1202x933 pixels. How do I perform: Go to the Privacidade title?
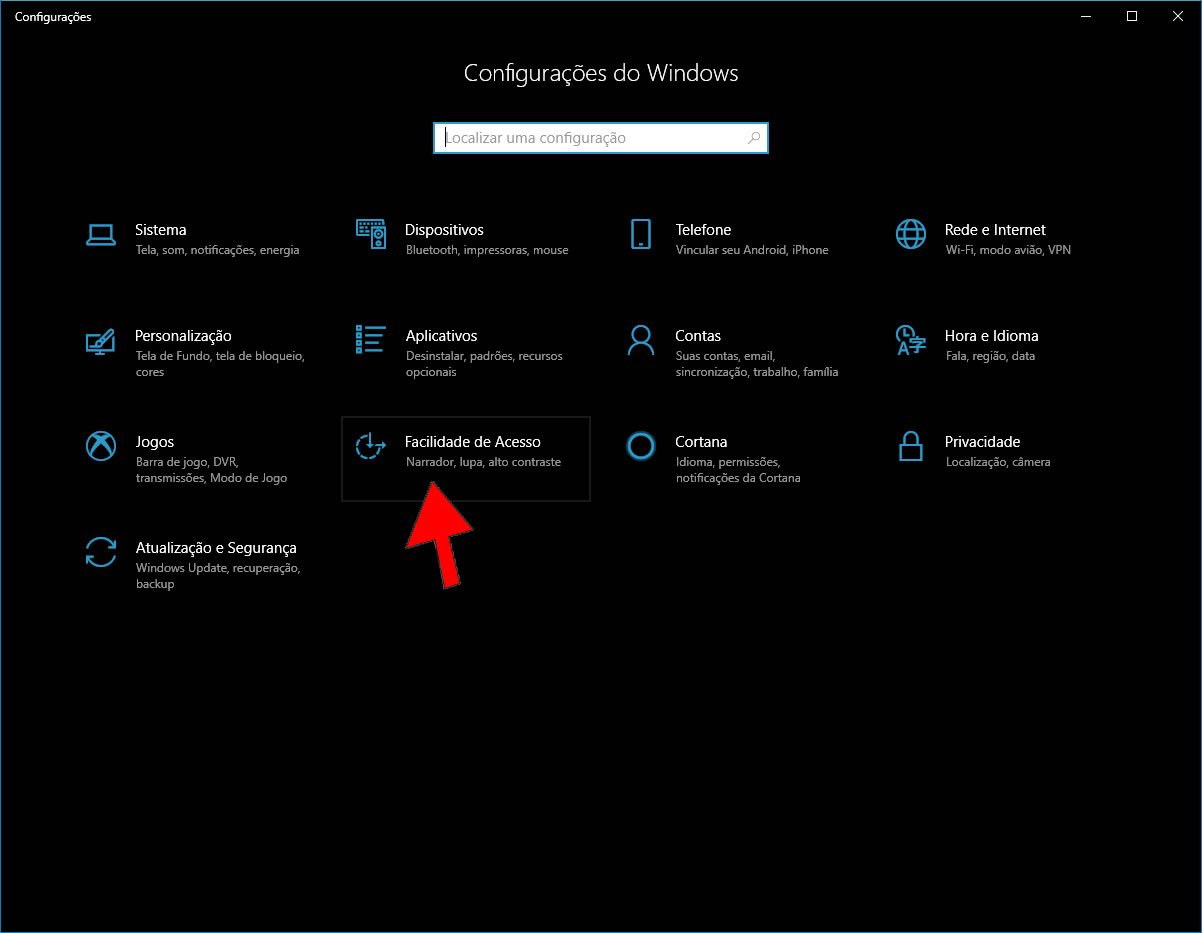click(983, 442)
